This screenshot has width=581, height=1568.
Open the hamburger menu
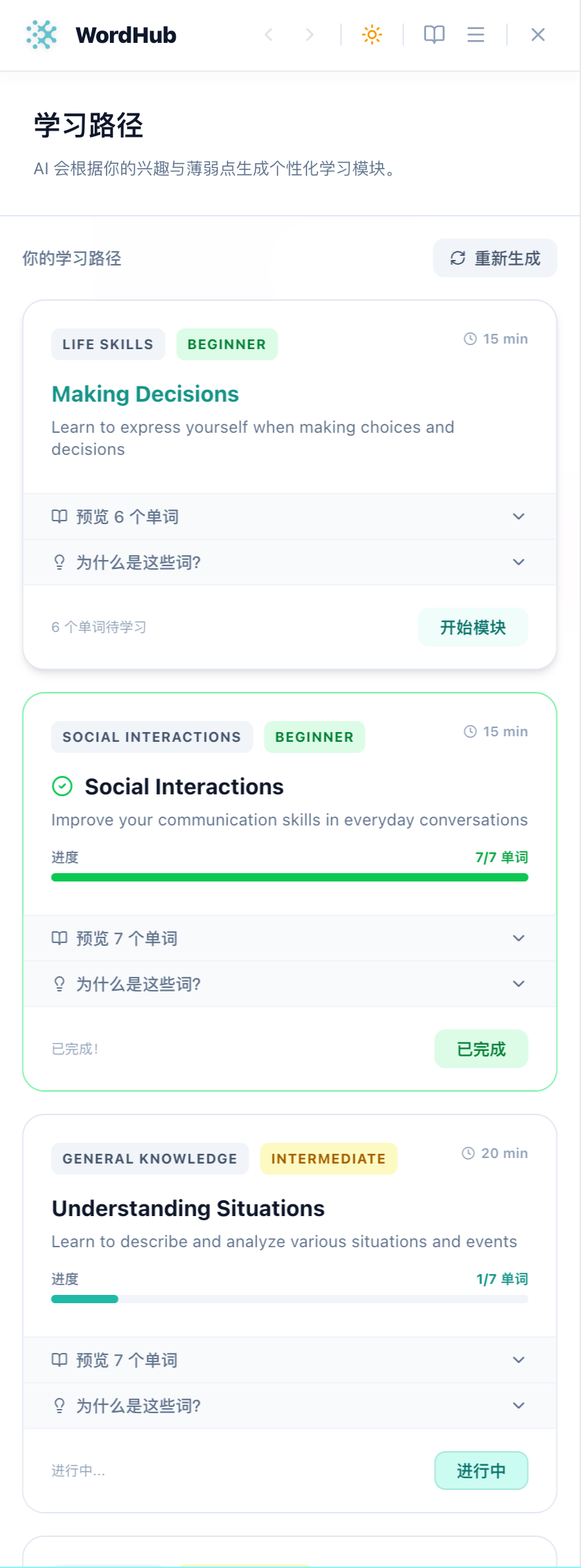(476, 35)
